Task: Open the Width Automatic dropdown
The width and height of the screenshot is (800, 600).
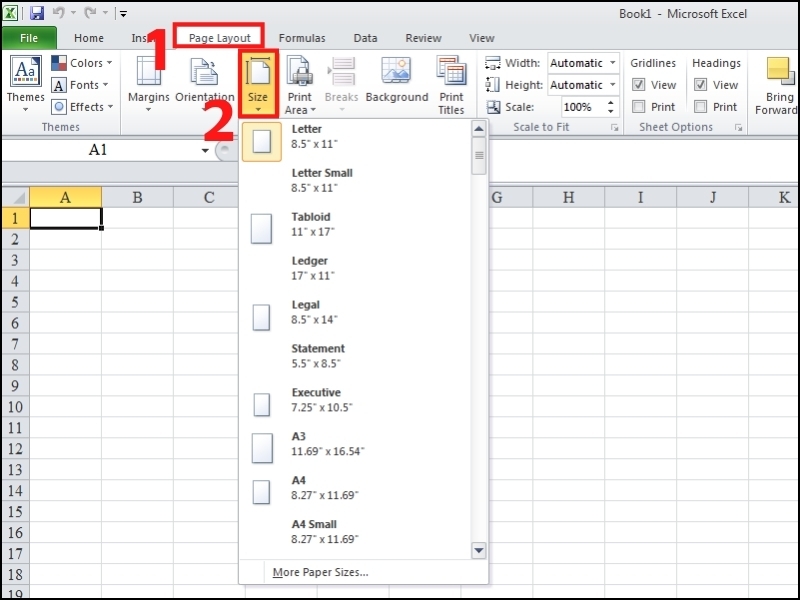Action: pos(612,62)
